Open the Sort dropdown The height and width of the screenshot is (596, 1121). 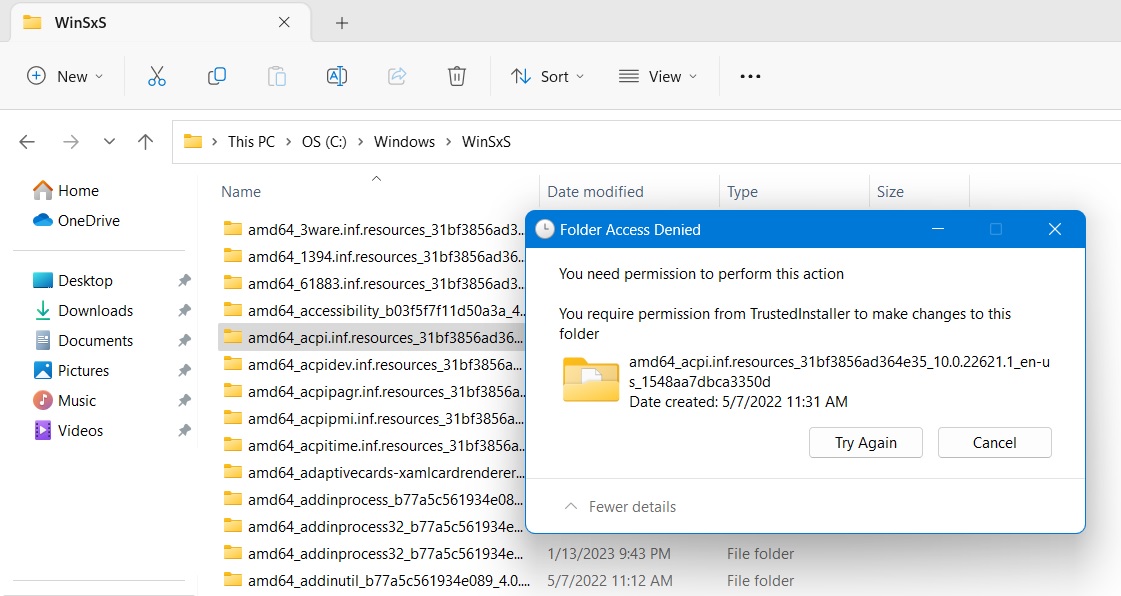click(547, 75)
